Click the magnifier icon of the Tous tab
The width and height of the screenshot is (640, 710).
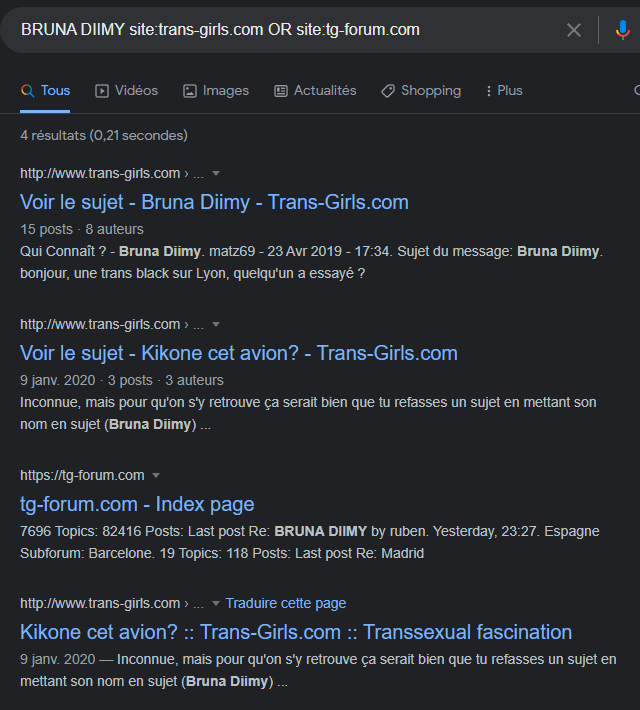[28, 91]
